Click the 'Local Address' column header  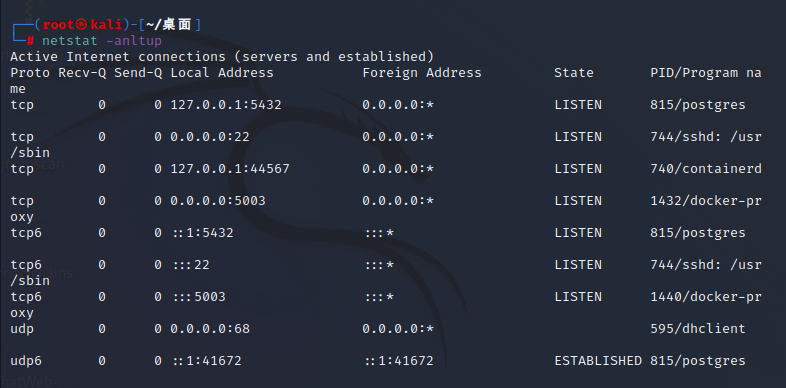pyautogui.click(x=222, y=73)
